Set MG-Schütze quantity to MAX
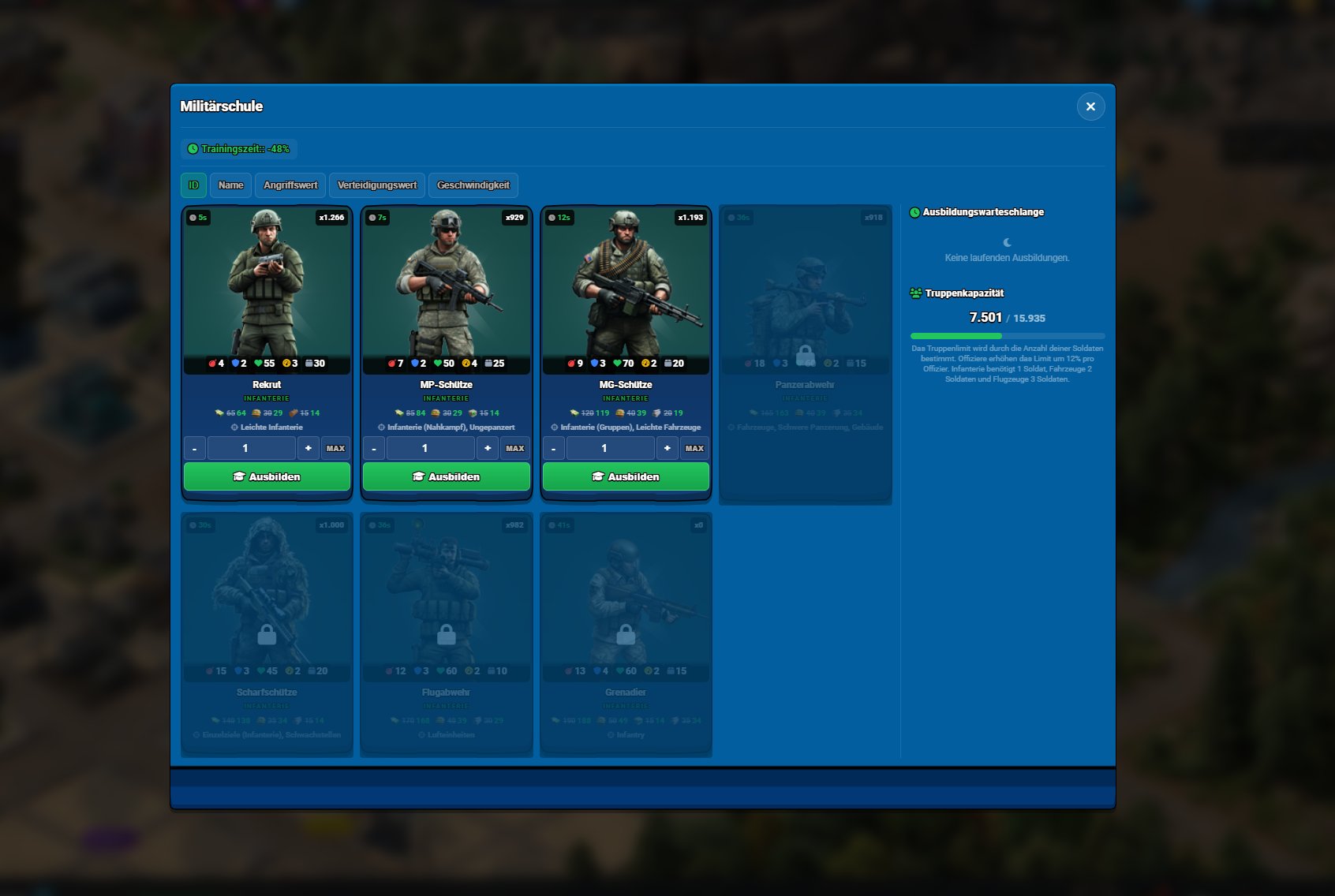 point(694,448)
